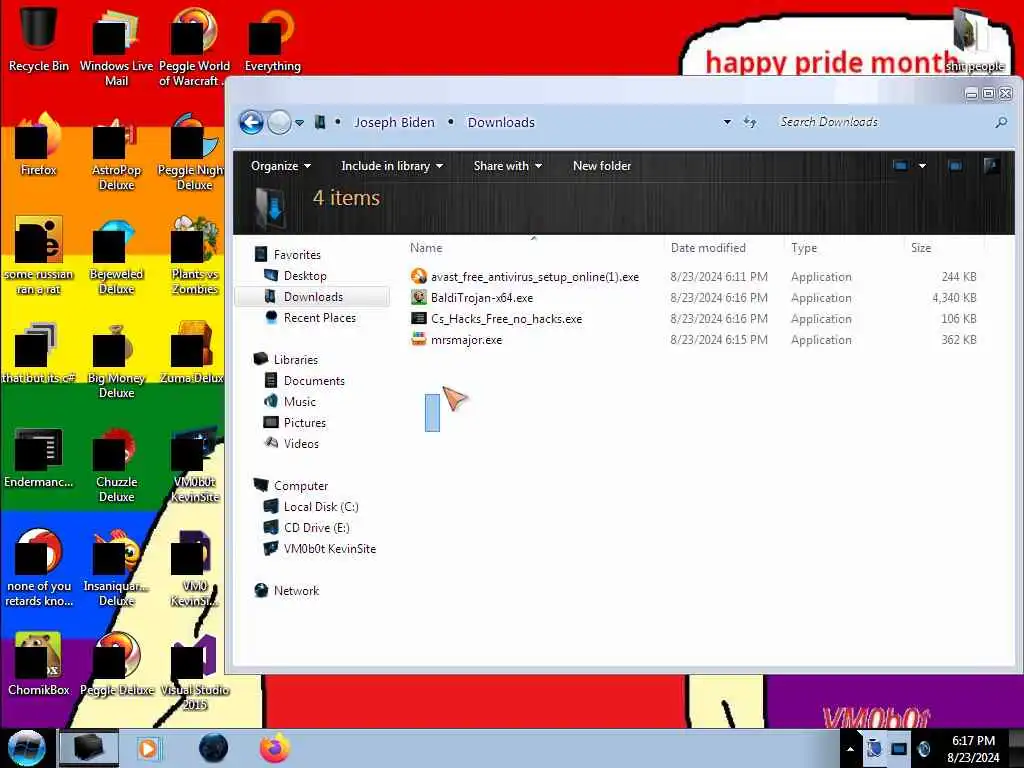The height and width of the screenshot is (768, 1024).
Task: Click the Firefox desktop icon
Action: (x=39, y=142)
